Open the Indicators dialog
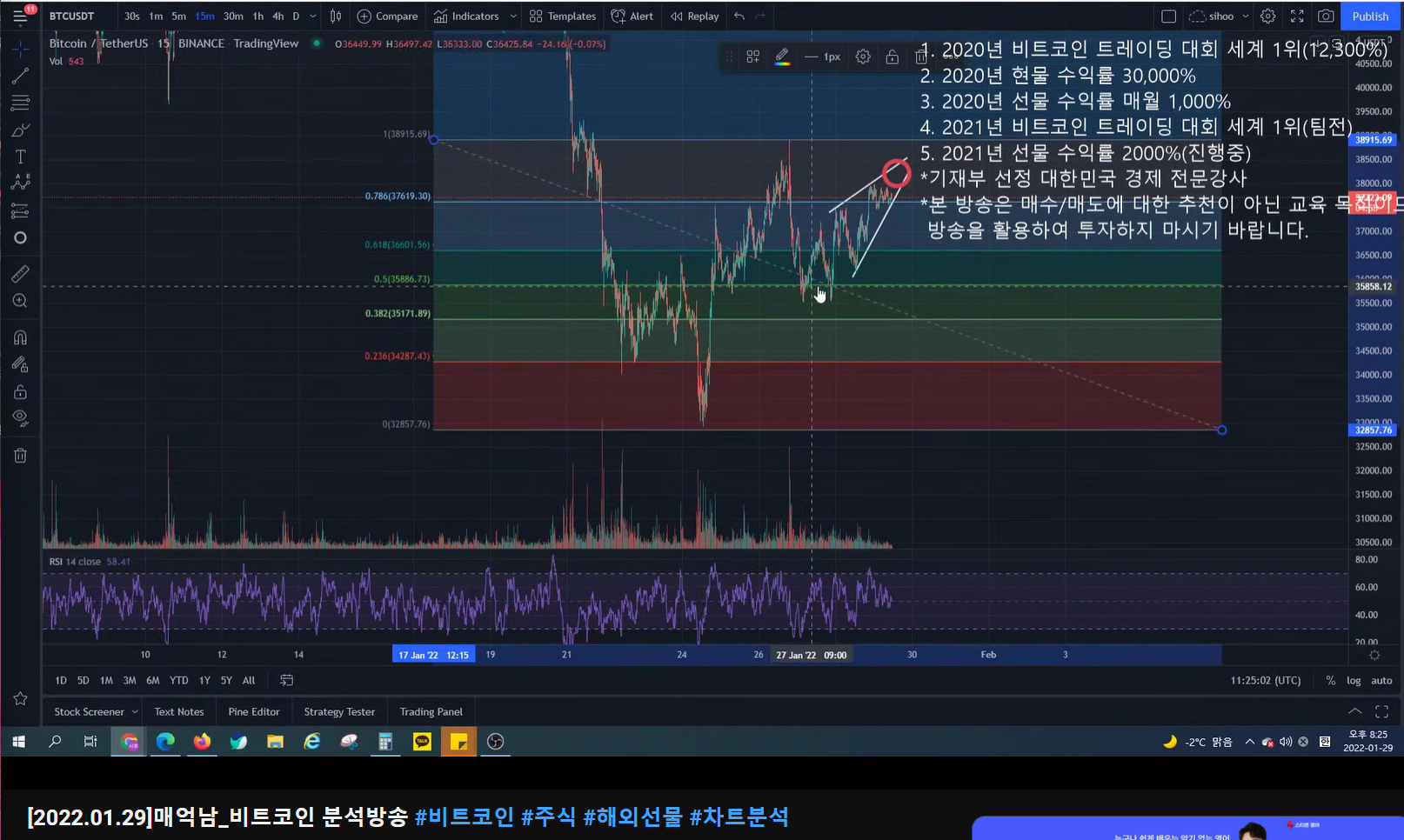 [x=467, y=16]
